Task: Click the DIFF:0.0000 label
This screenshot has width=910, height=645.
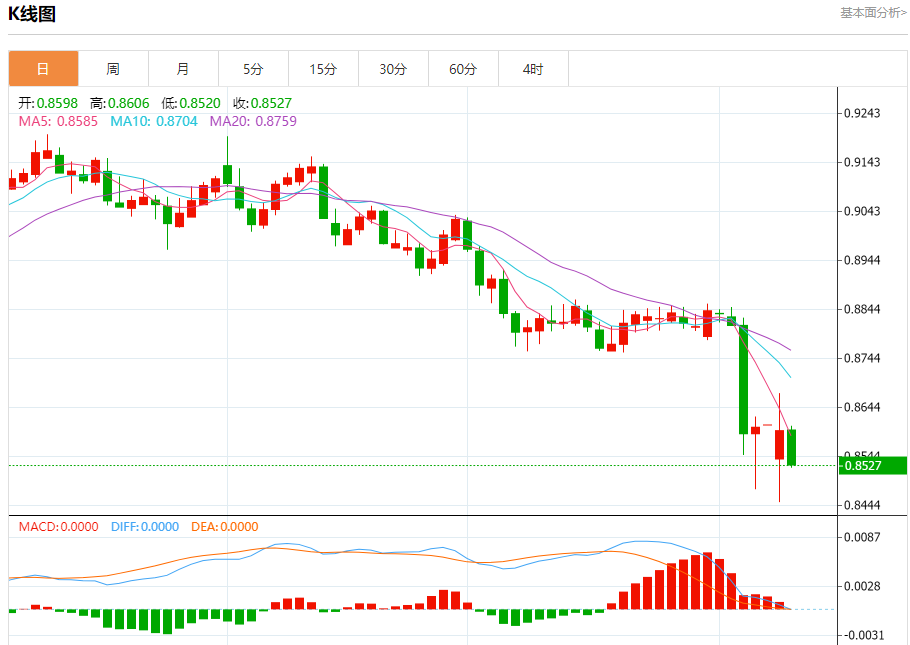Action: click(145, 527)
